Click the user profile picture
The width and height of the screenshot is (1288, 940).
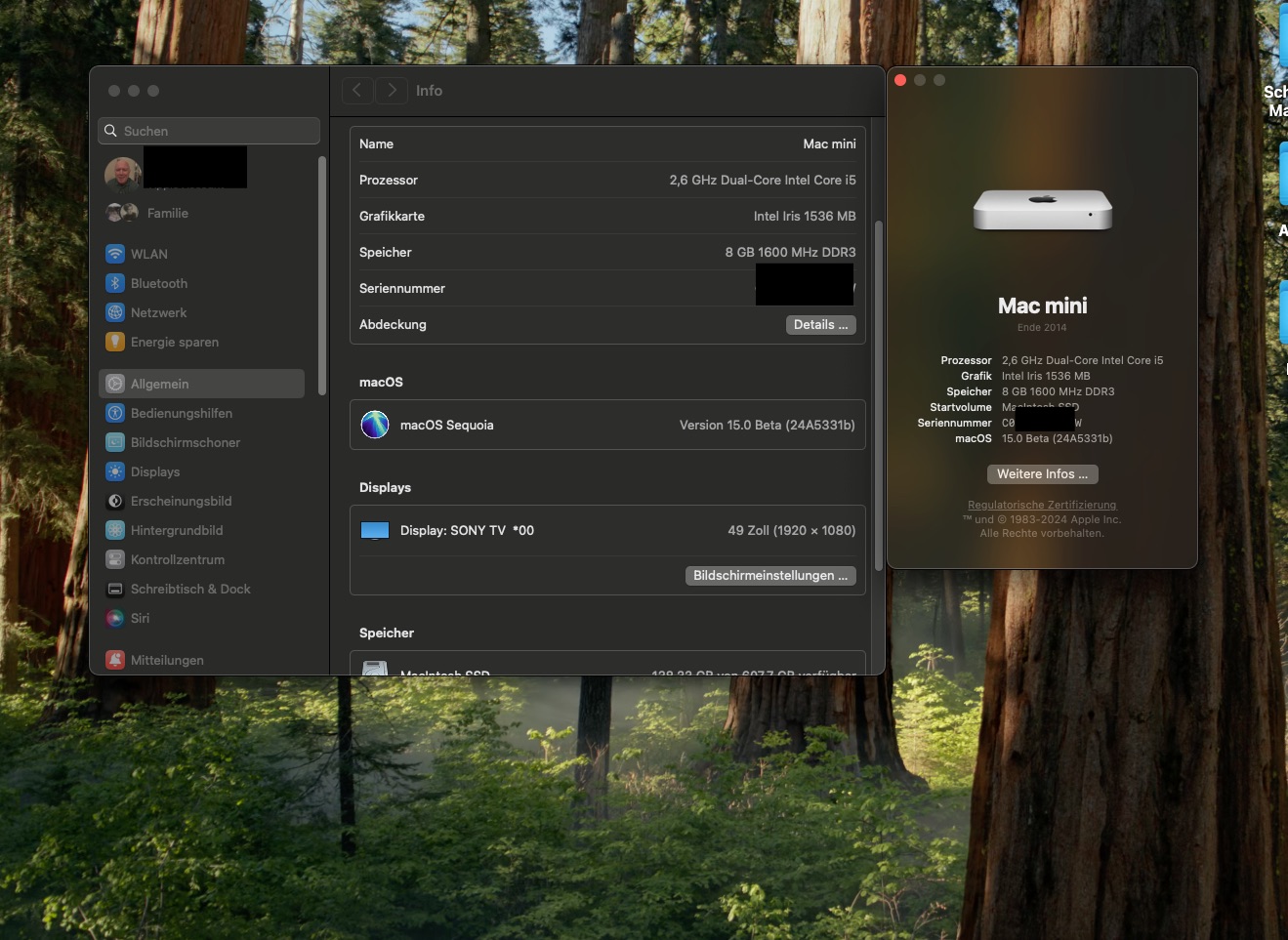pyautogui.click(x=123, y=174)
